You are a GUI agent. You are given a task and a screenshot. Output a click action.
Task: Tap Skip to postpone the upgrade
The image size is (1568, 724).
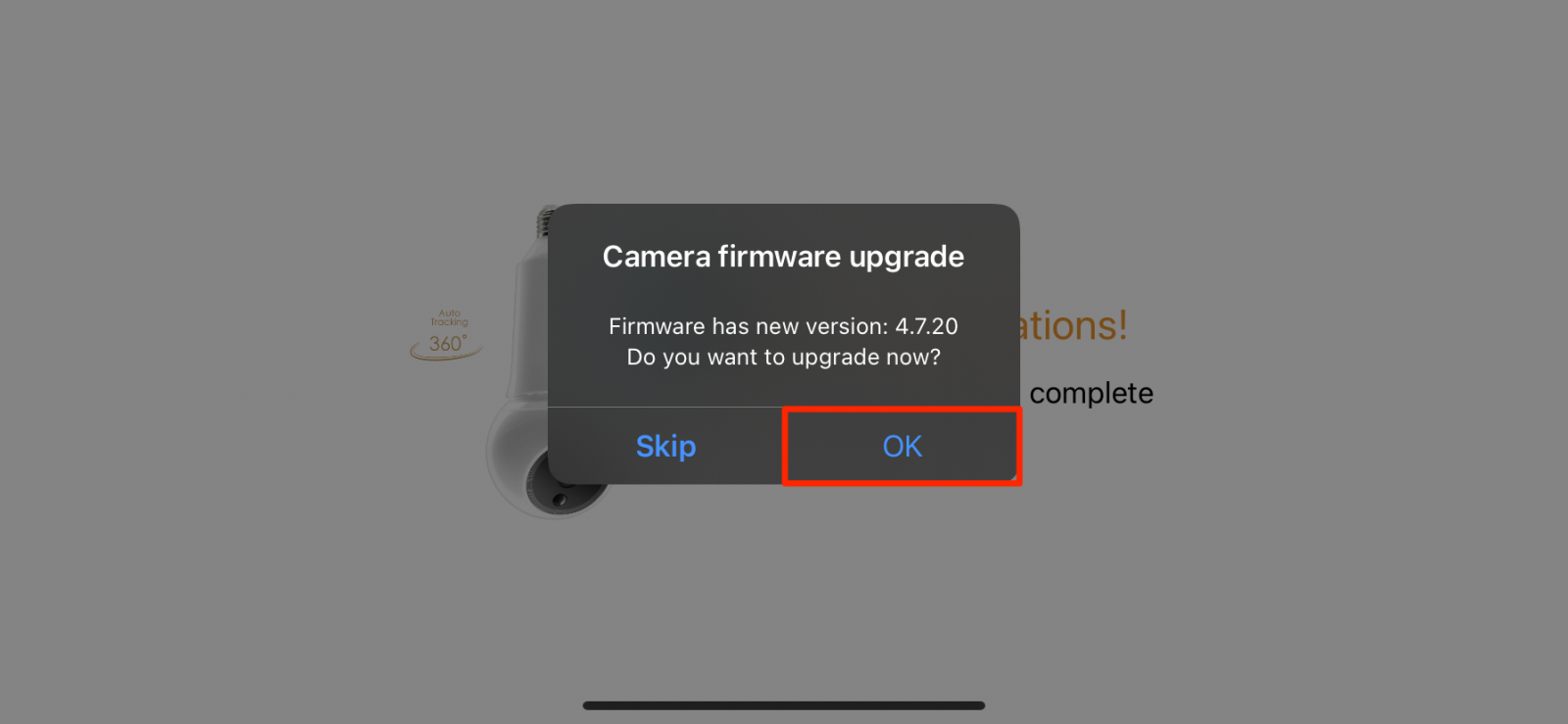pyautogui.click(x=665, y=447)
